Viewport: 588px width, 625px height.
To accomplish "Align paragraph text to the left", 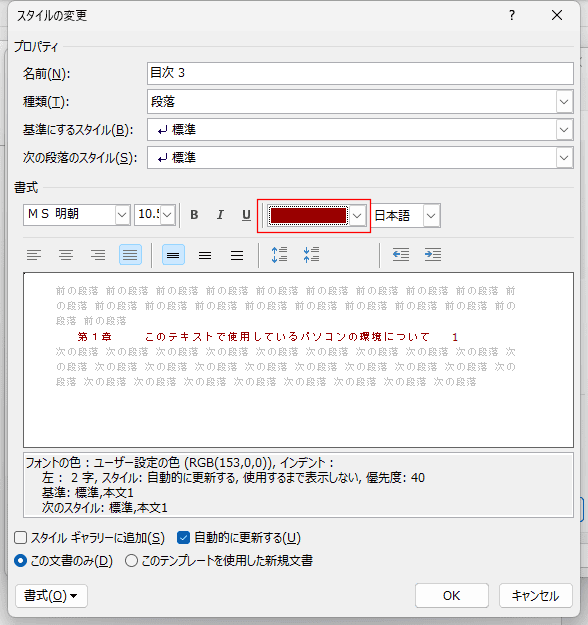I will pyautogui.click(x=34, y=255).
